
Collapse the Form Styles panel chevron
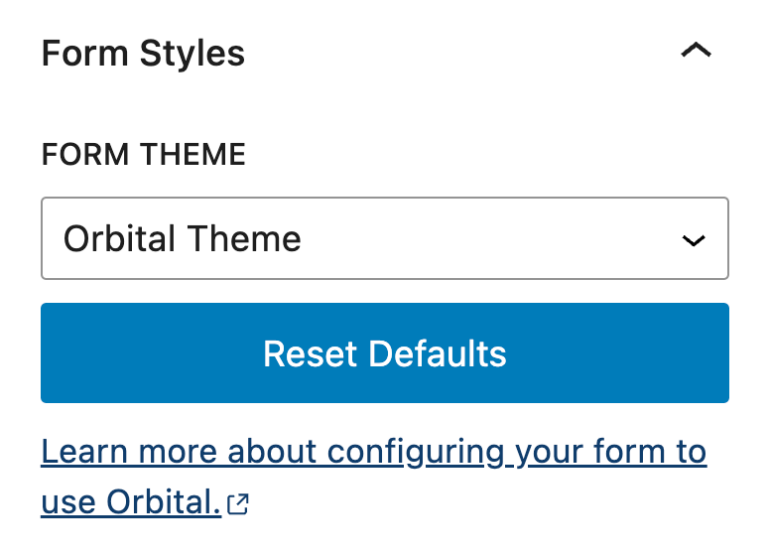point(696,51)
